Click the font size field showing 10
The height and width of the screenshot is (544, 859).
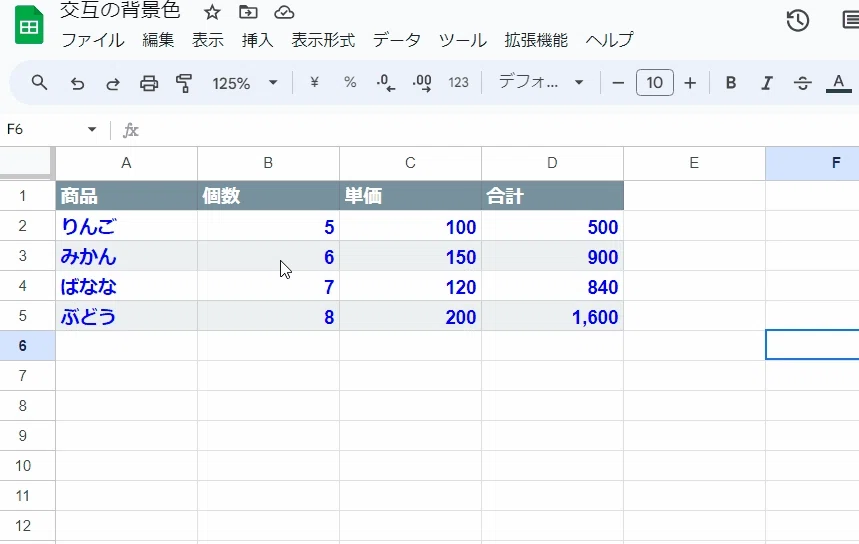point(655,83)
